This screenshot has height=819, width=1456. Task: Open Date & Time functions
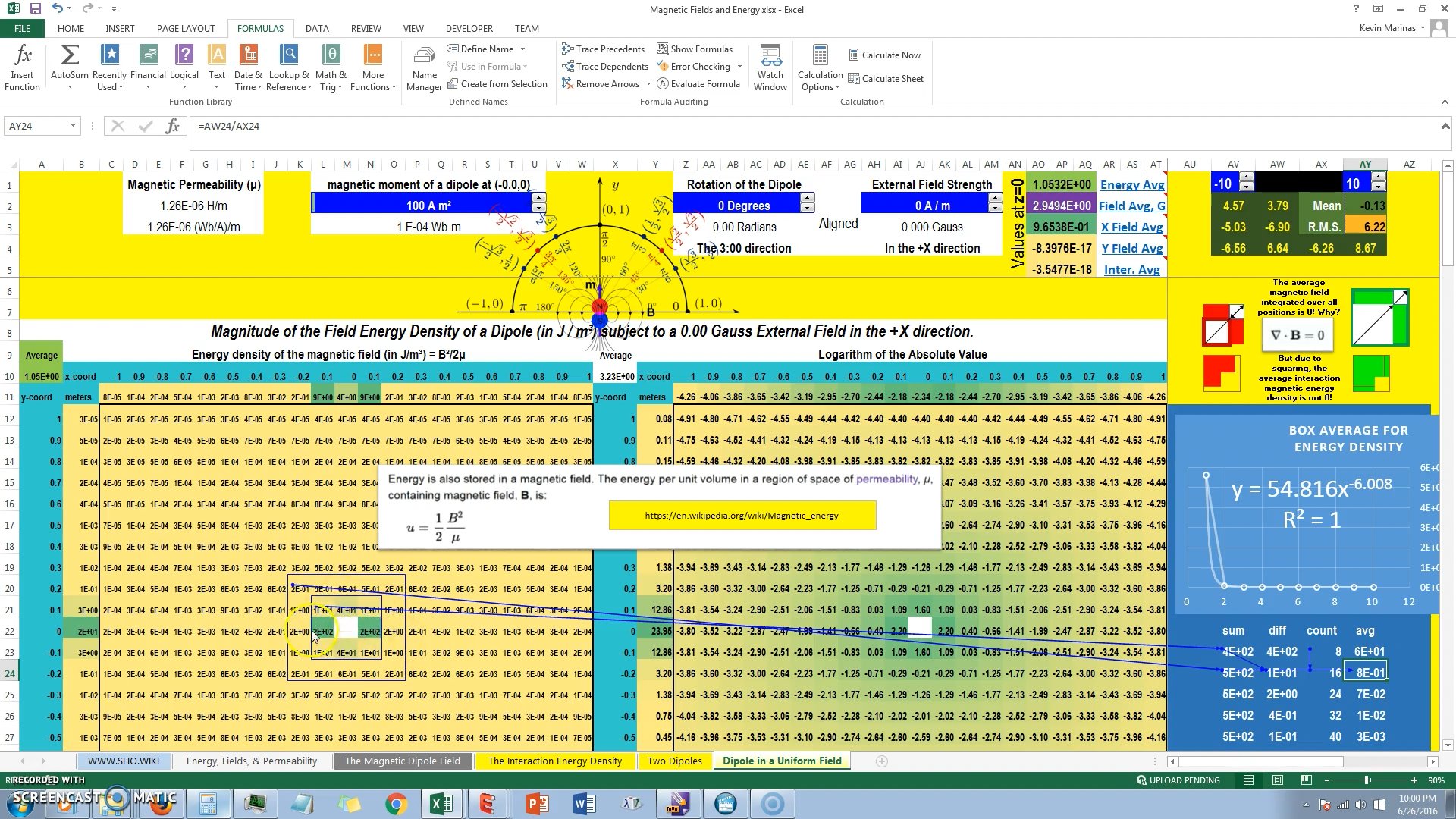coord(248,67)
